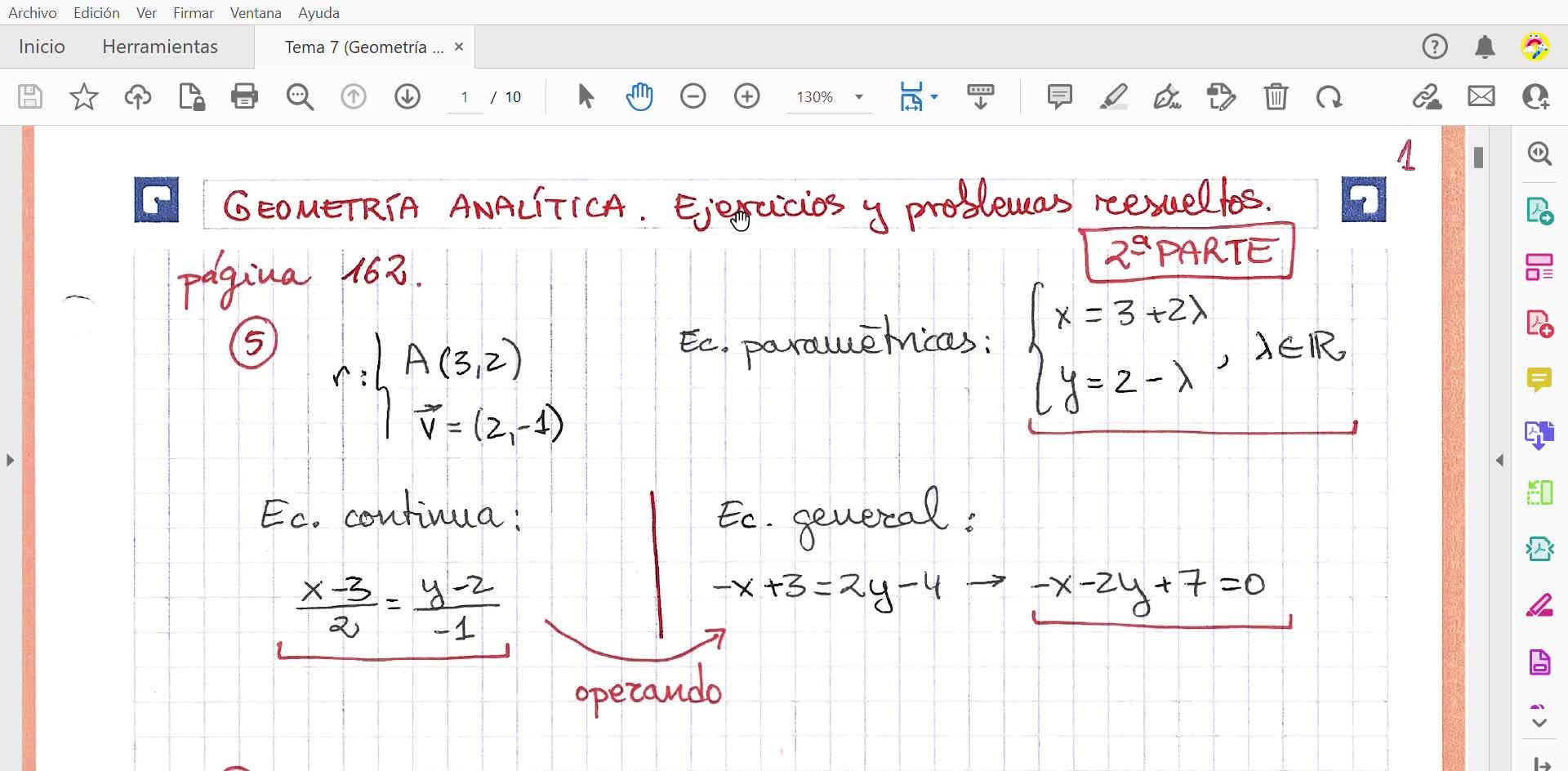1568x771 pixels.
Task: Open the user account avatar
Action: (1536, 47)
